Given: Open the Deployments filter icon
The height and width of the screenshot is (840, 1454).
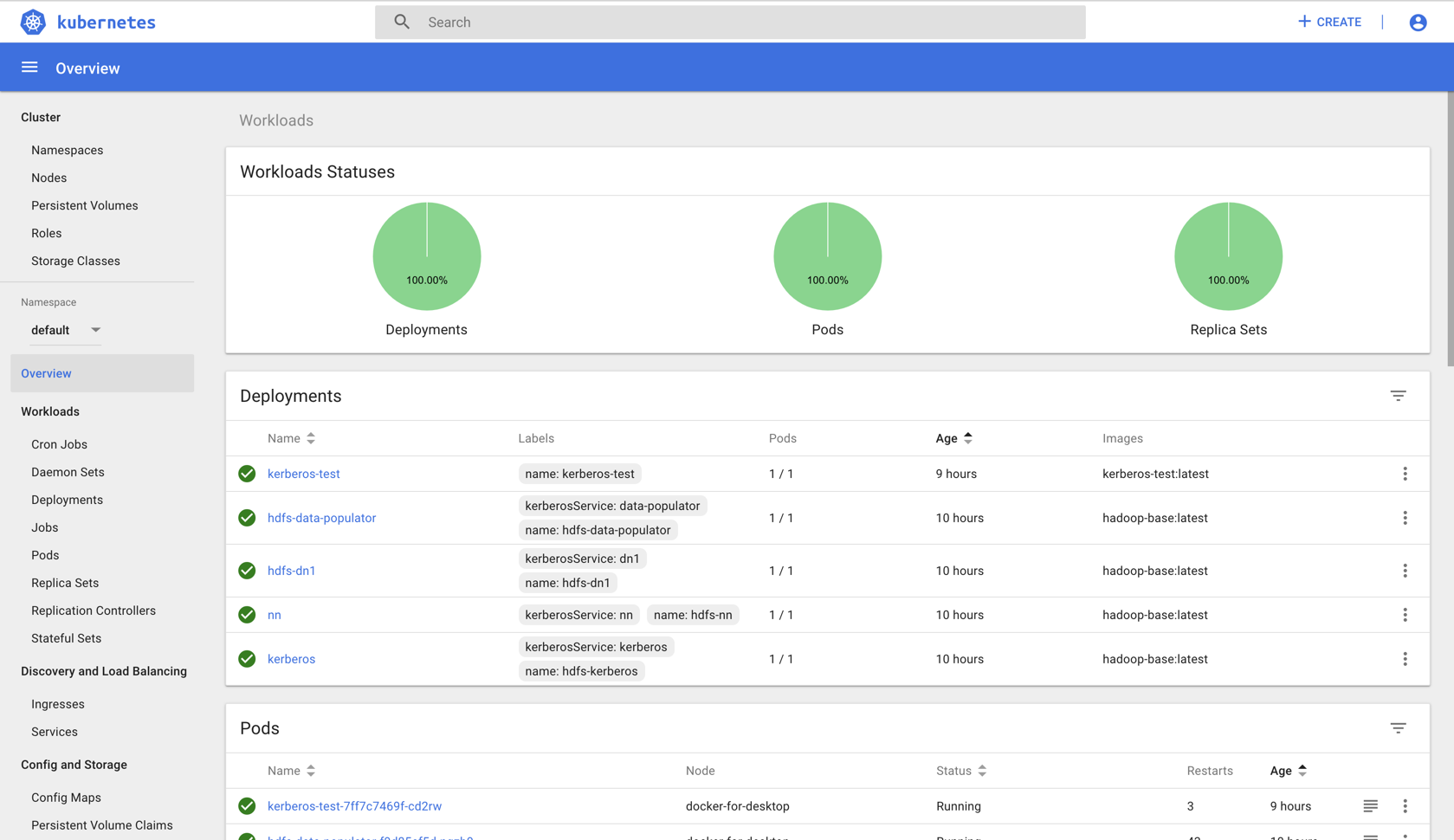Looking at the screenshot, I should coord(1398,396).
